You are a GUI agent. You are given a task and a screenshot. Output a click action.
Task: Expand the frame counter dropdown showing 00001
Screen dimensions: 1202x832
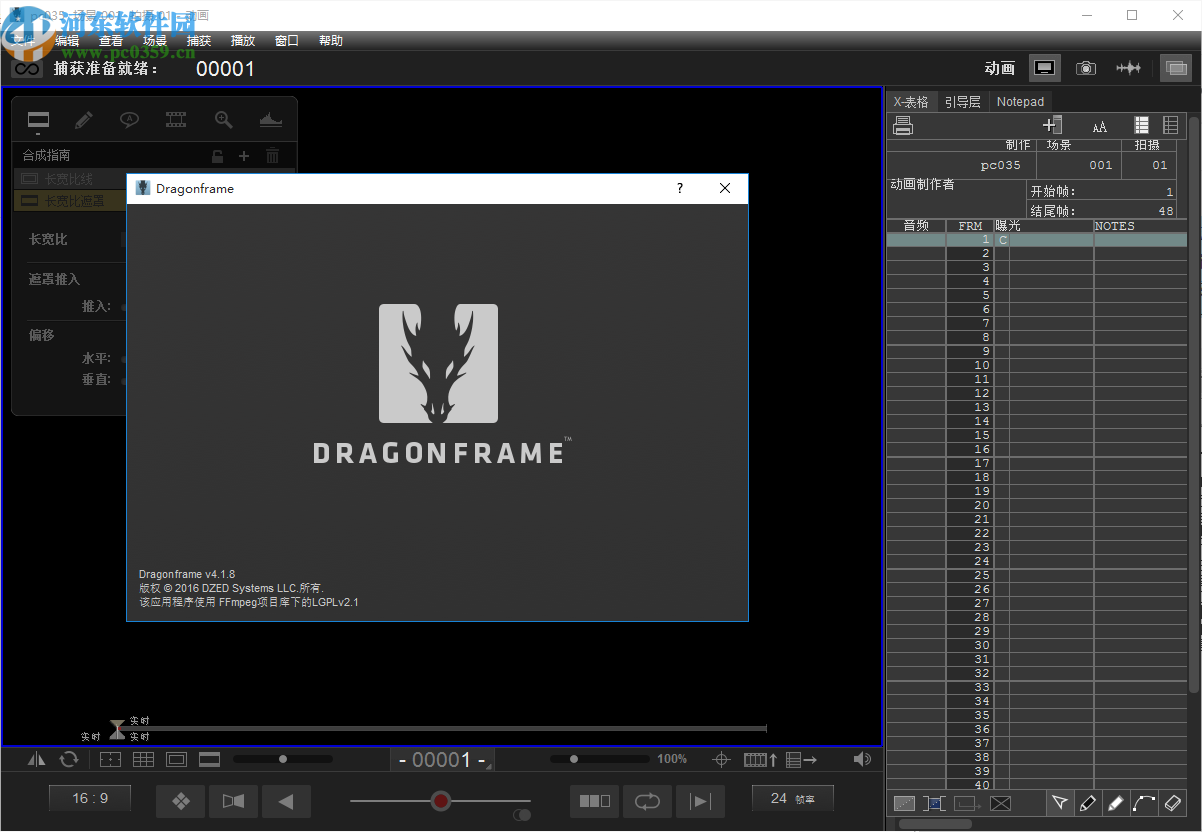[x=442, y=759]
